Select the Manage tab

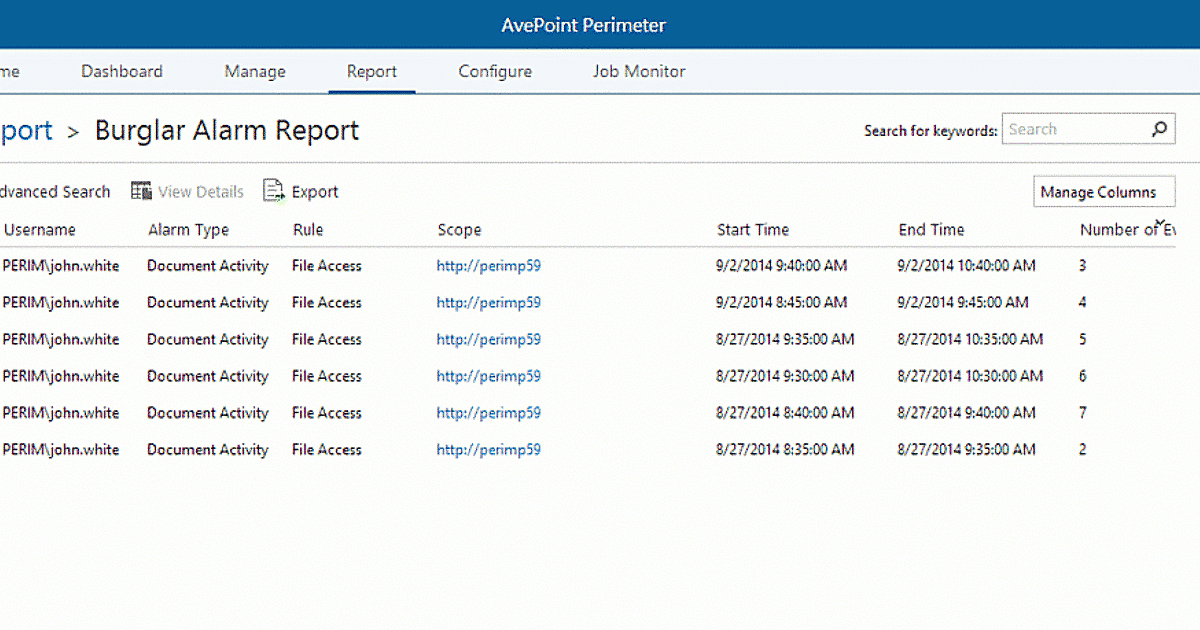click(x=254, y=71)
